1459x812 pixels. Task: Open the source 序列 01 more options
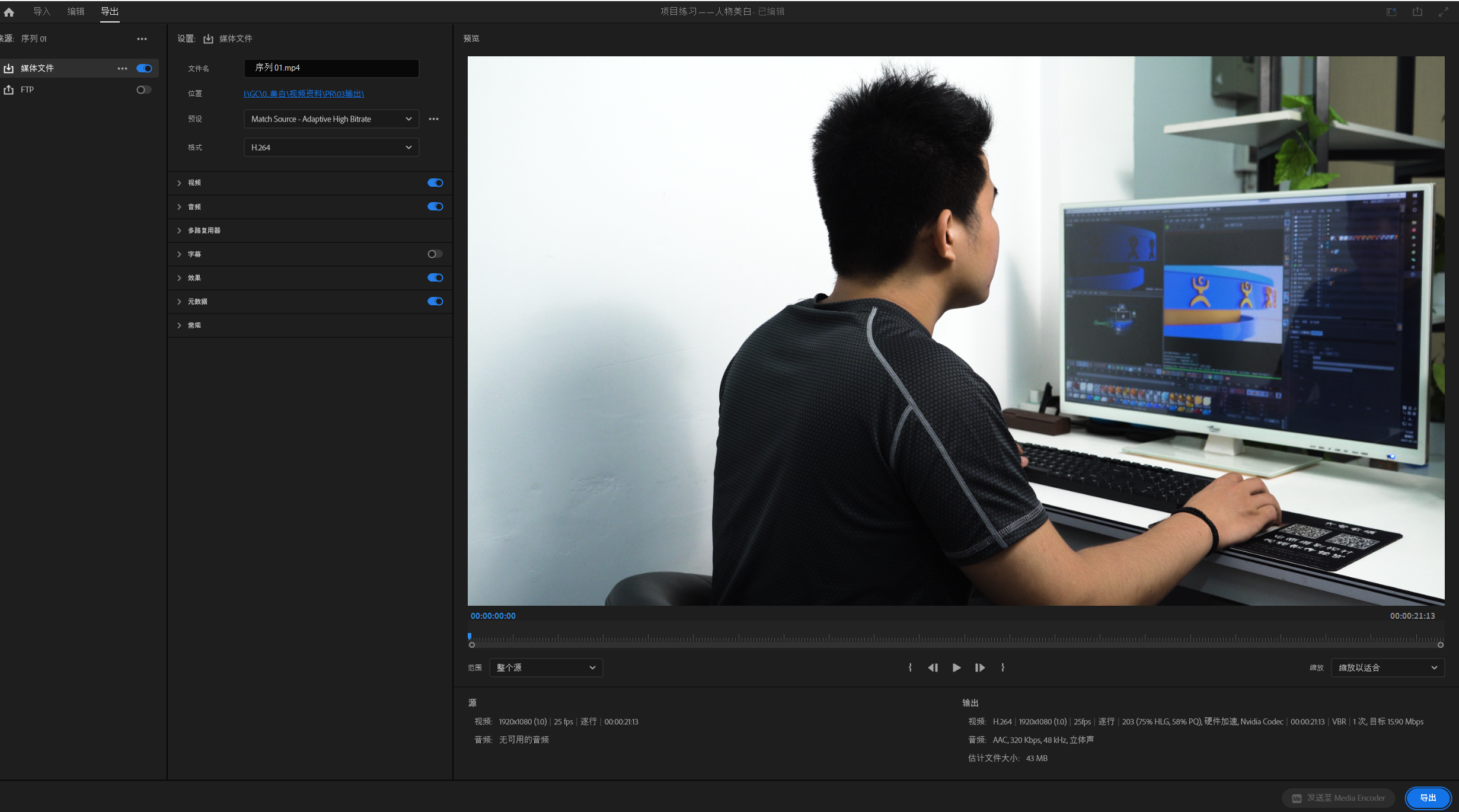click(142, 39)
